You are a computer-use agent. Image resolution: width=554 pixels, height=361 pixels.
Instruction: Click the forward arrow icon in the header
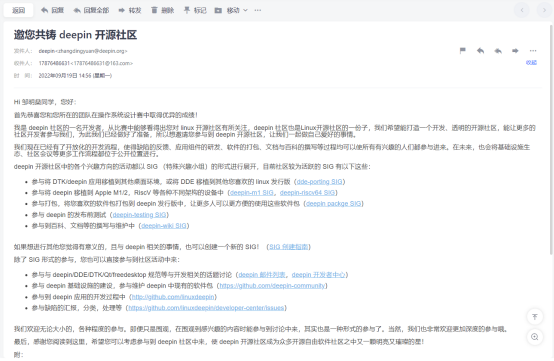coord(515,51)
